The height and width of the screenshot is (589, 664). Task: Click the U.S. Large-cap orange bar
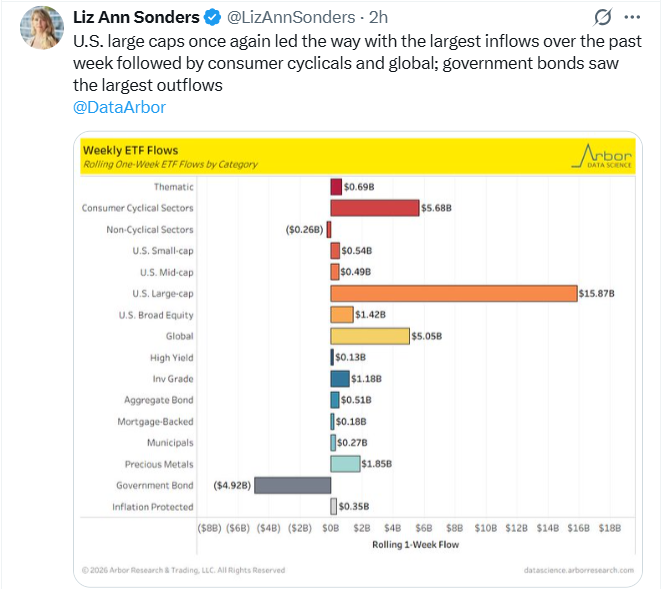pyautogui.click(x=454, y=293)
